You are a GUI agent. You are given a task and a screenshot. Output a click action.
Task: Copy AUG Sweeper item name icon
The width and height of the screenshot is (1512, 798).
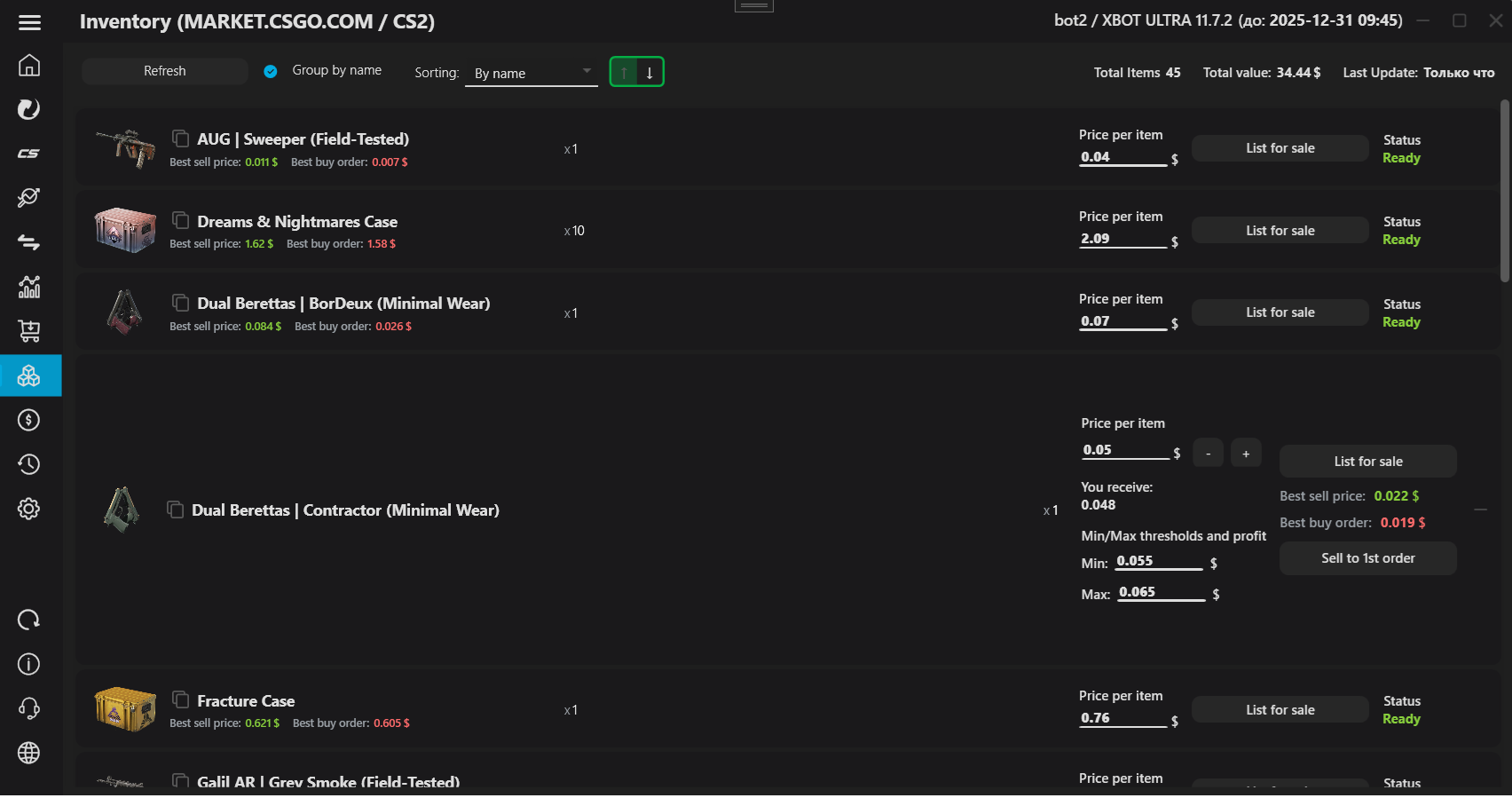pos(180,138)
